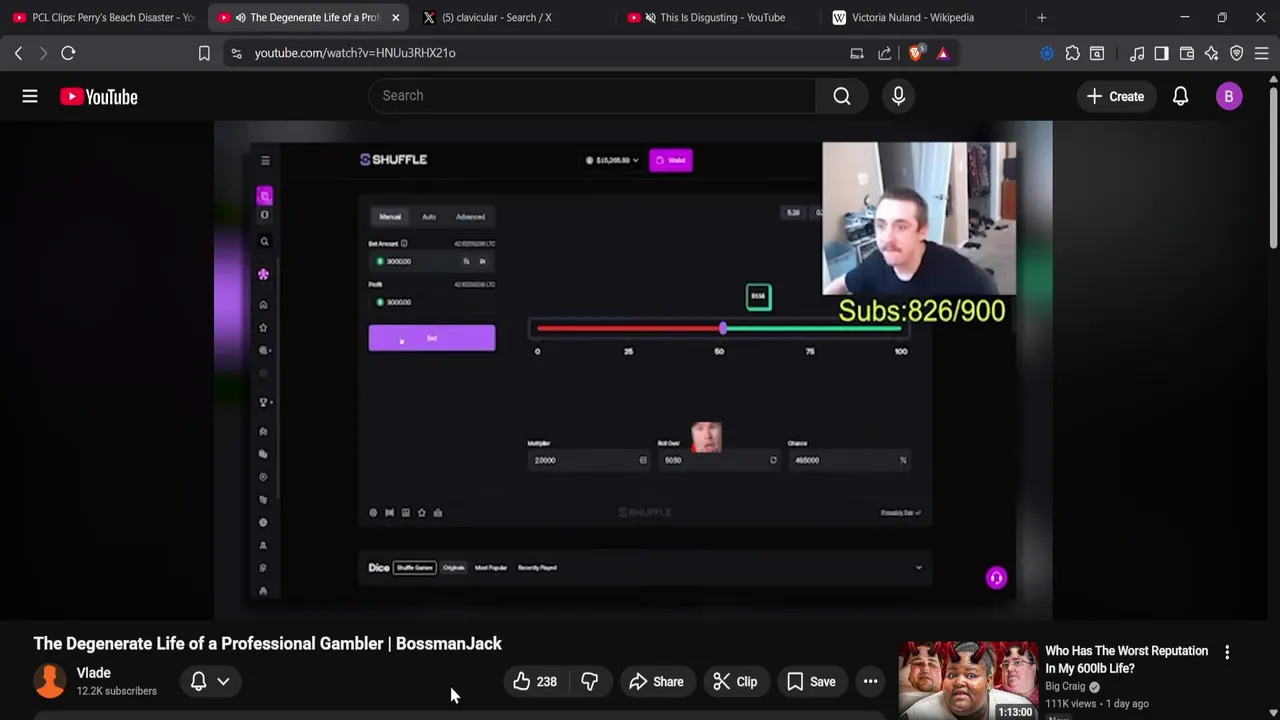Focus the YouTube Search input field
The image size is (1280, 720).
(592, 96)
